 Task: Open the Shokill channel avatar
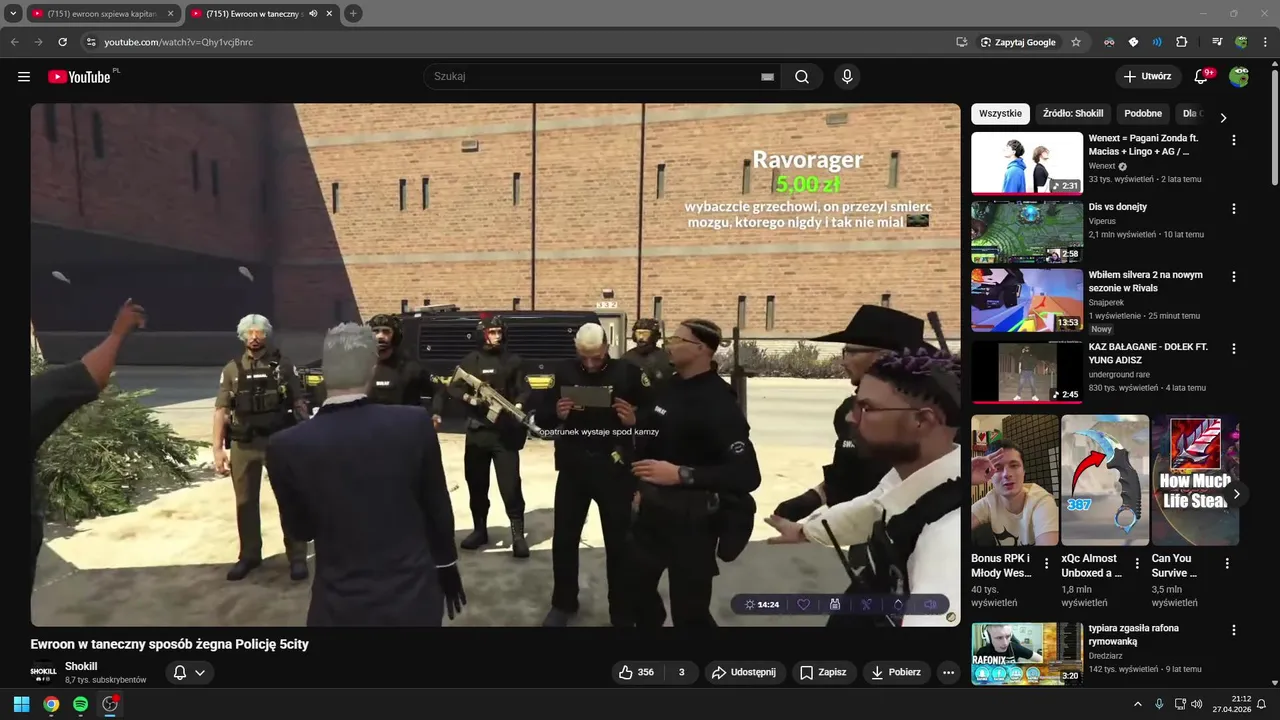43,673
